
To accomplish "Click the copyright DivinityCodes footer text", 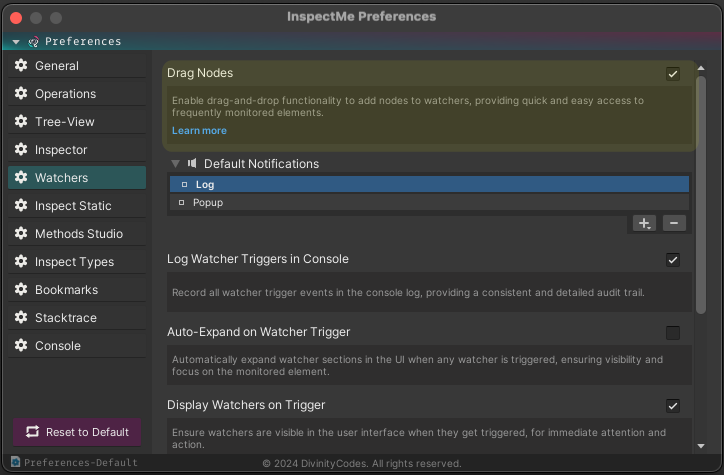I will (362, 463).
